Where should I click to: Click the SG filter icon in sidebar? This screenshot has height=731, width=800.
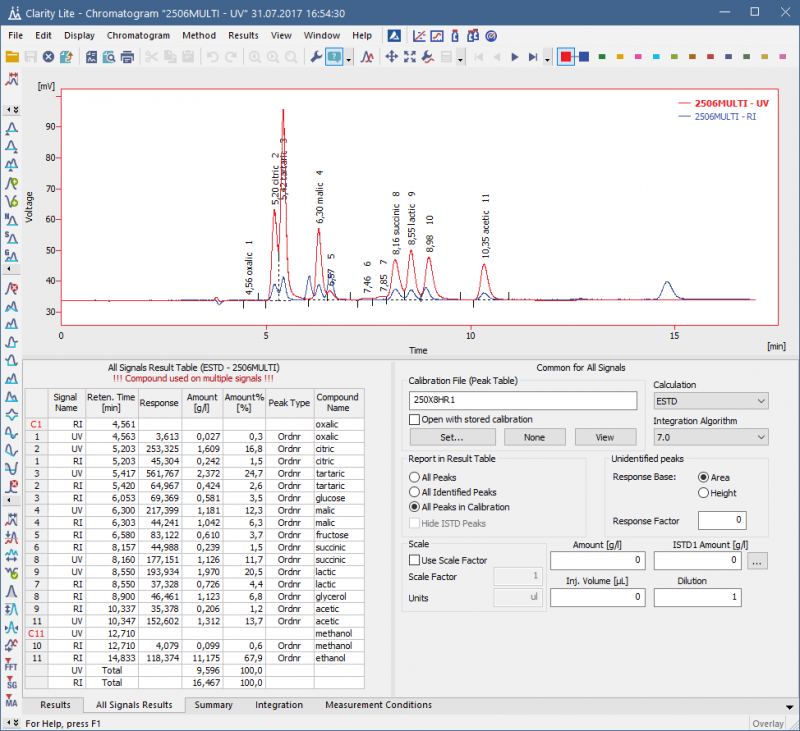(12, 681)
